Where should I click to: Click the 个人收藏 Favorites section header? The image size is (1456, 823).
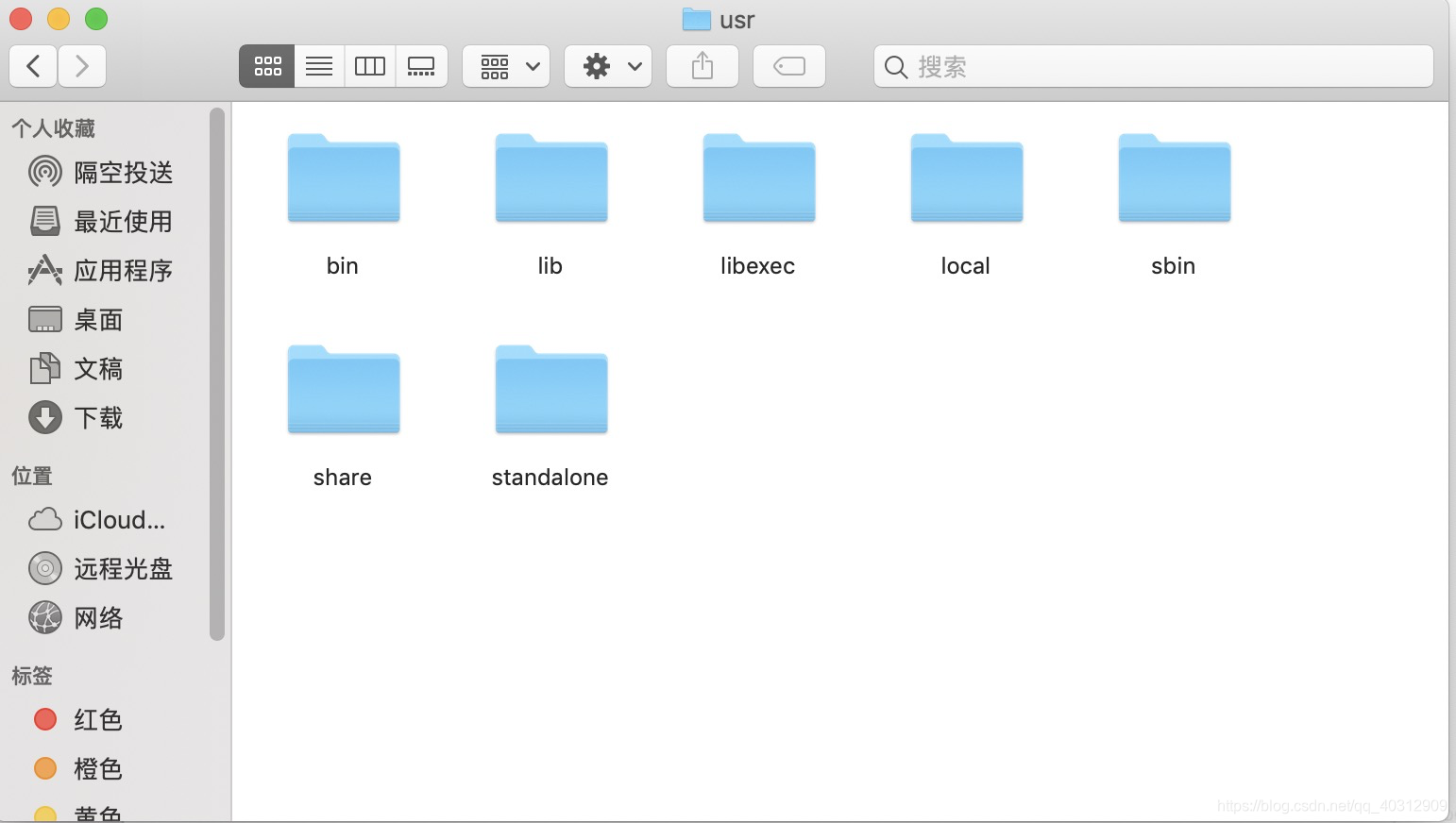(x=54, y=127)
